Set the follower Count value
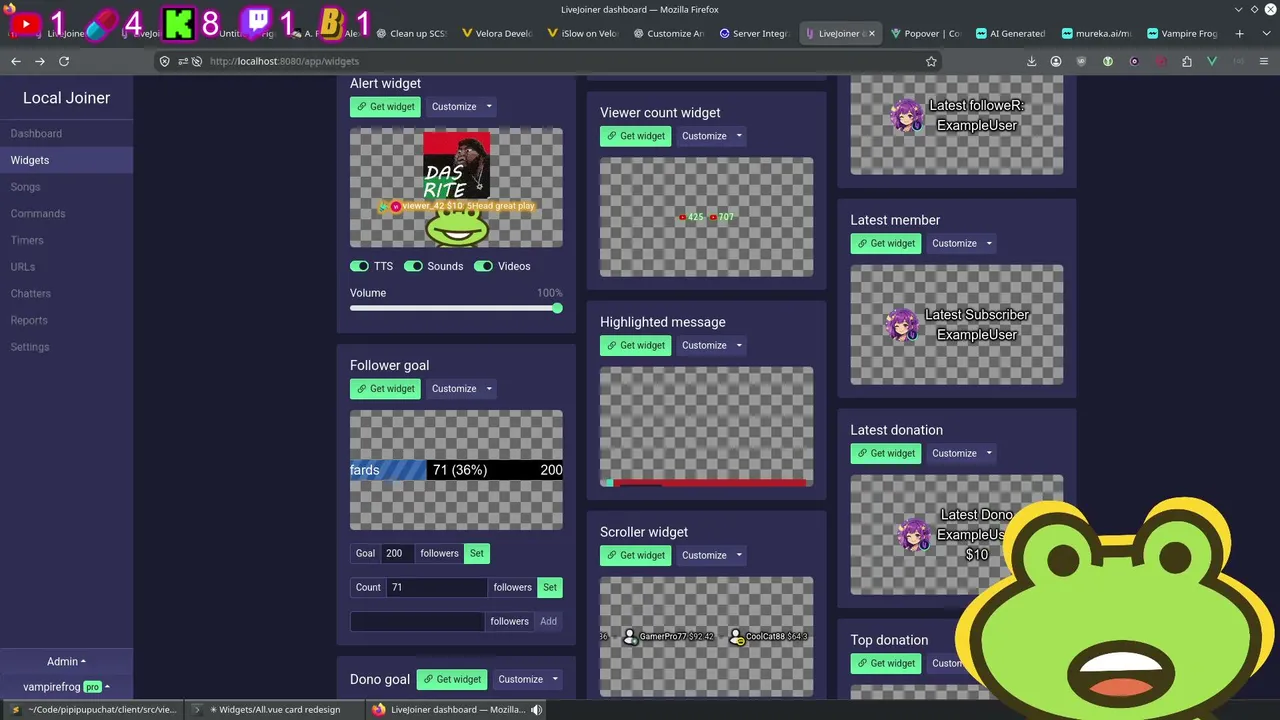 point(550,587)
